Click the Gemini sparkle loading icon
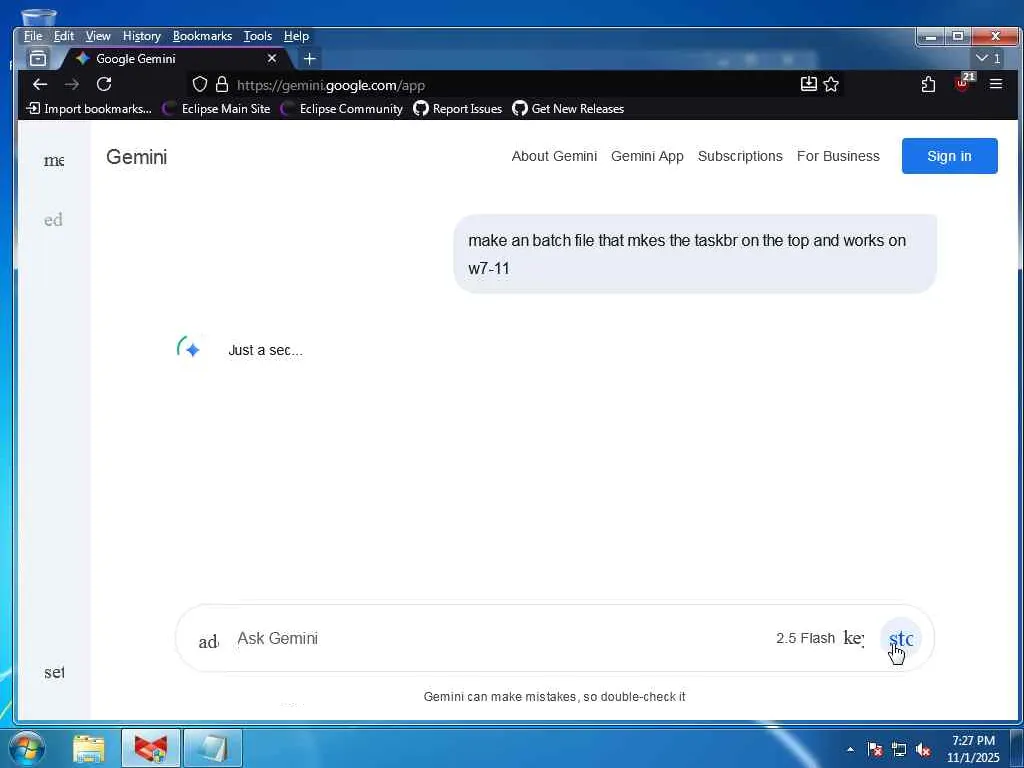The height and width of the screenshot is (768, 1024). (191, 349)
